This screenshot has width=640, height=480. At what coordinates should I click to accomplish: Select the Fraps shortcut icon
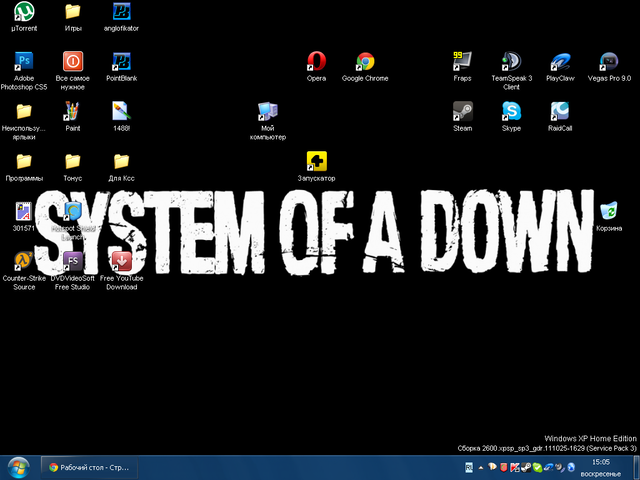[462, 61]
